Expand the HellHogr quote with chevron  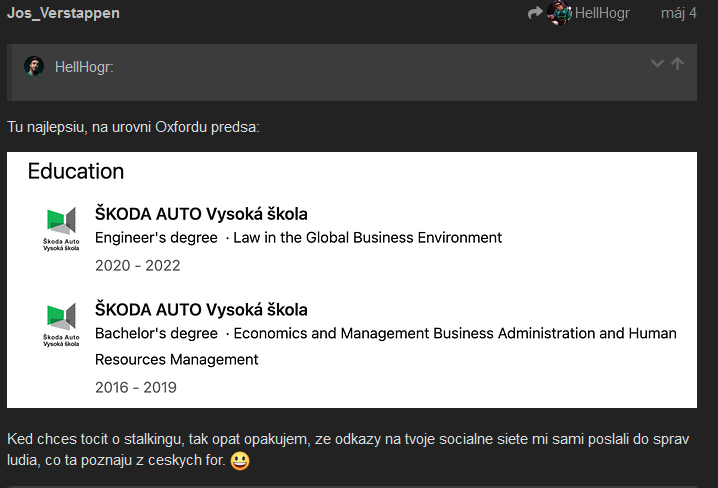pyautogui.click(x=657, y=64)
